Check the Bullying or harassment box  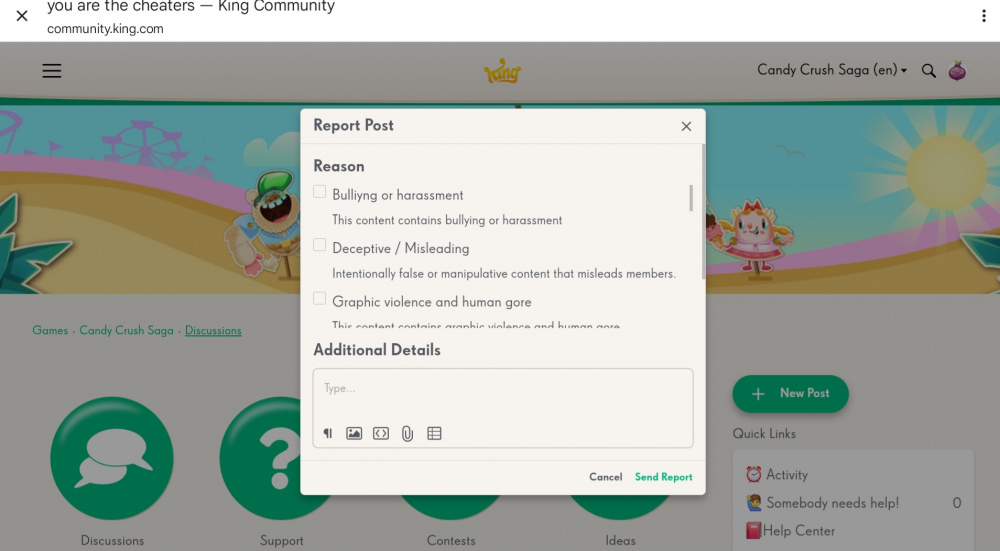coord(320,192)
